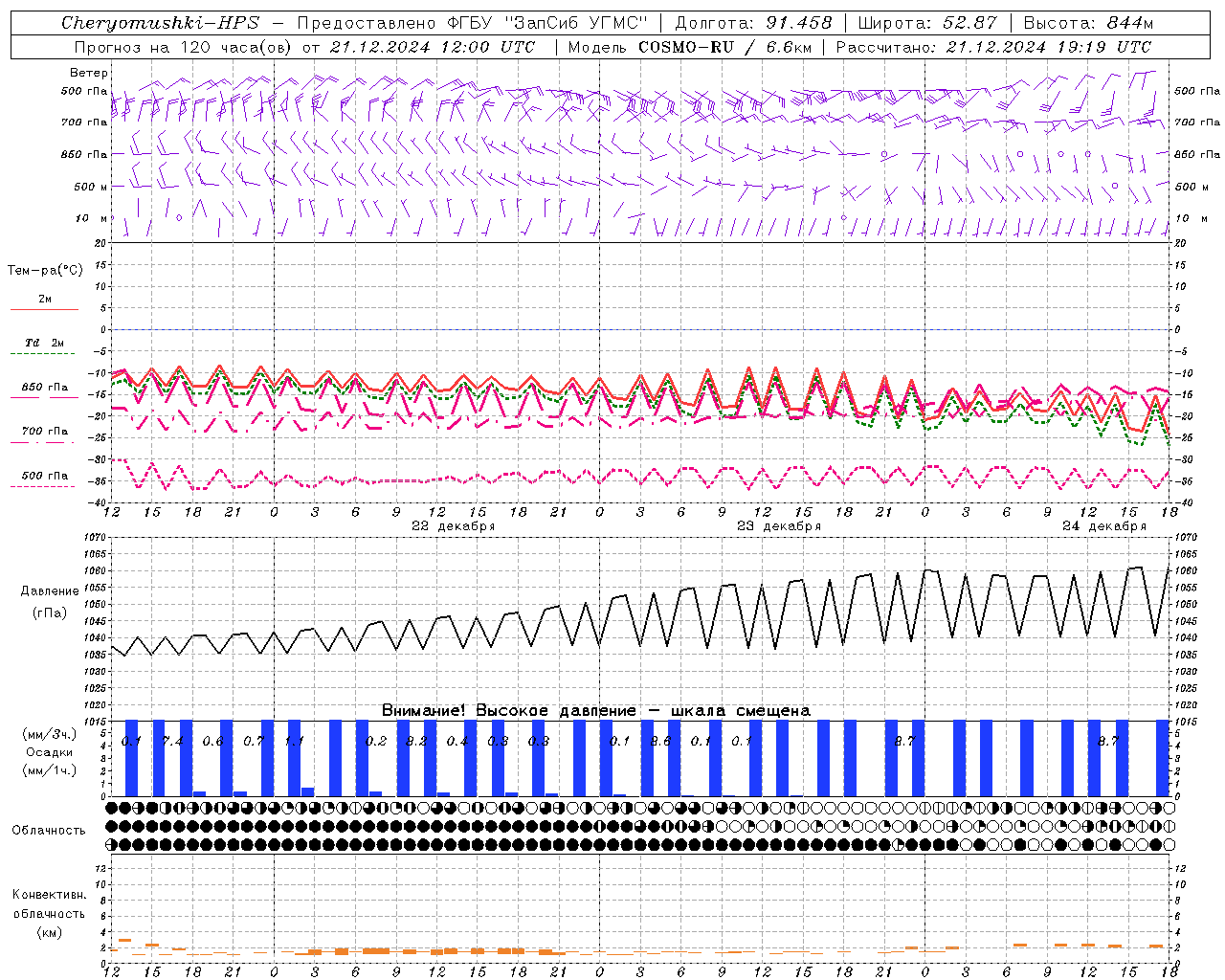The width and height of the screenshot is (1225, 980).
Task: Click the red solid 2м legend line
Action: [44, 310]
